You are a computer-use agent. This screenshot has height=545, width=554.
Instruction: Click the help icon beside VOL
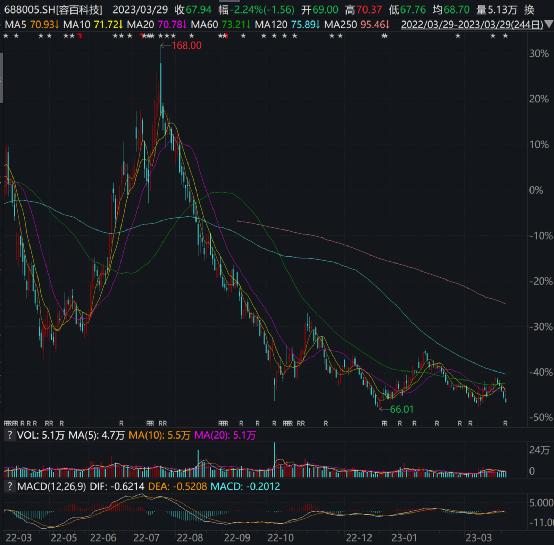(10, 435)
